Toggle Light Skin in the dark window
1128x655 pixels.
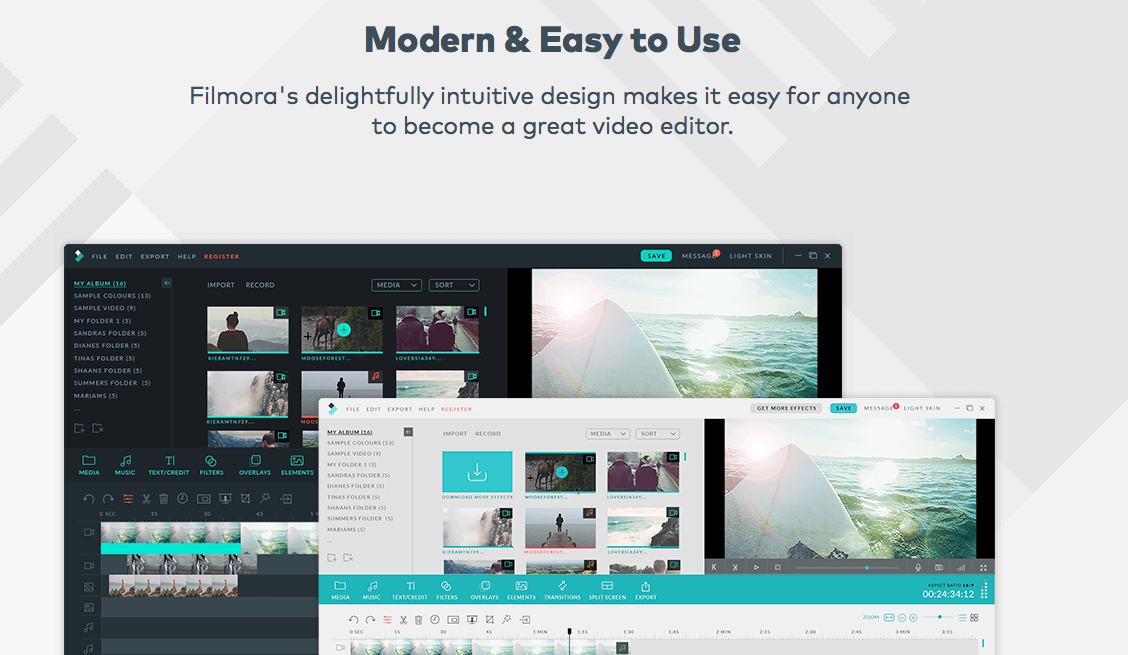750,256
